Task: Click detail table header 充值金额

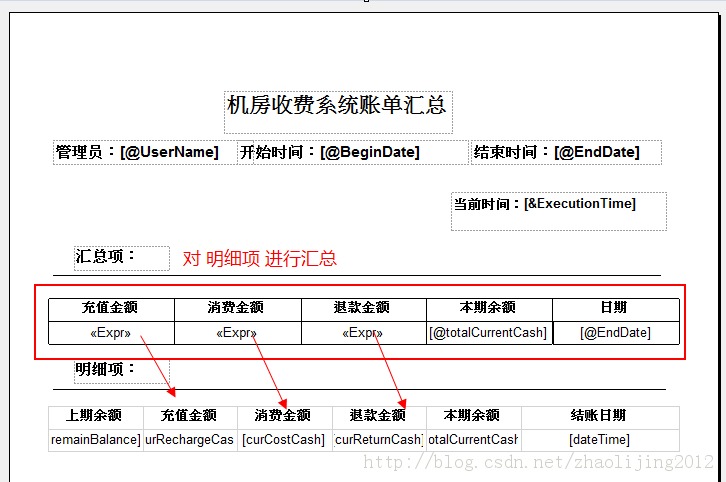Action: [190, 418]
